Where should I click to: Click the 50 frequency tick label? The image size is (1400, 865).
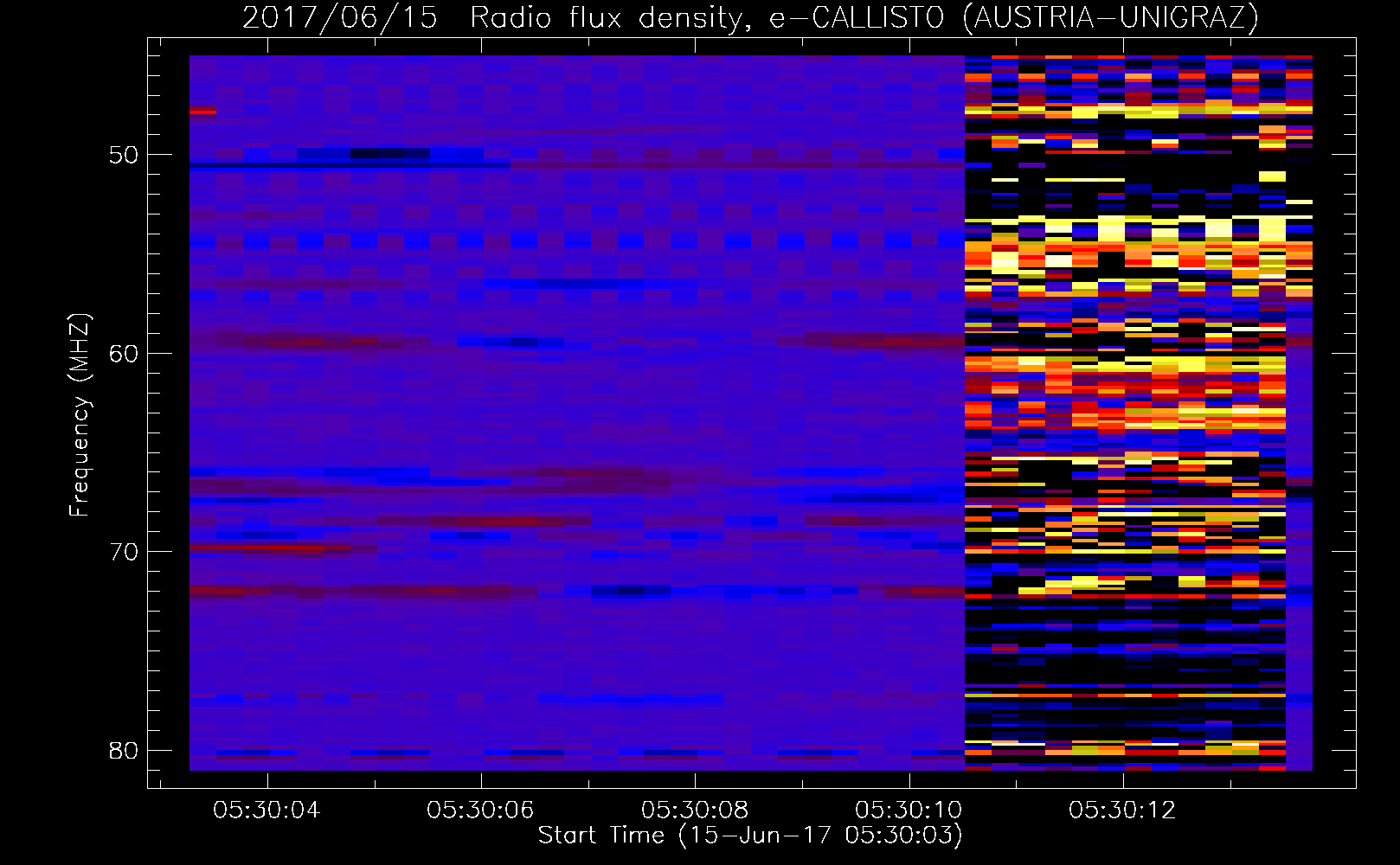124,156
